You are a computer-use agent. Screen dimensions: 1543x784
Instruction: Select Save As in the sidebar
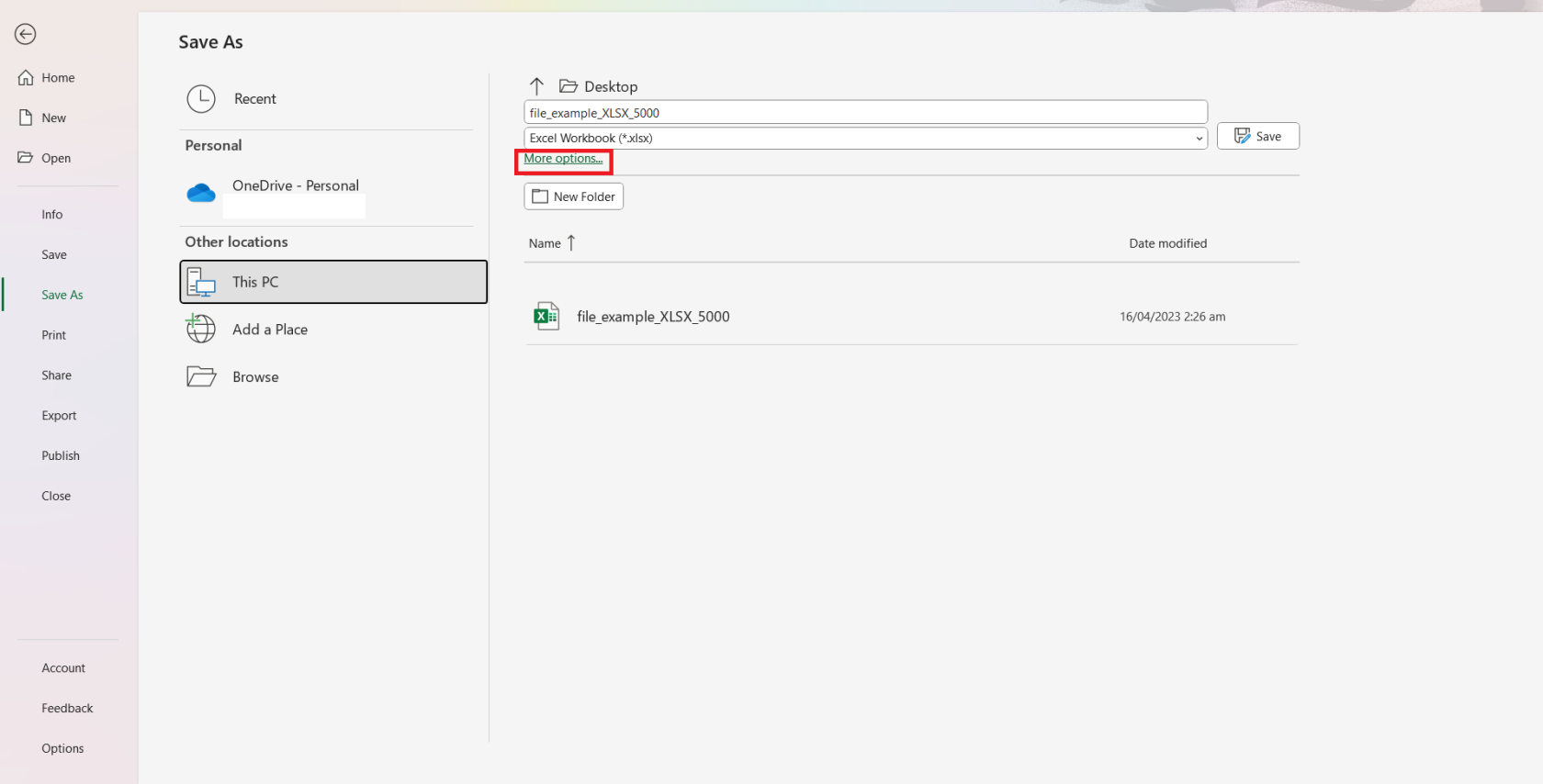click(62, 295)
